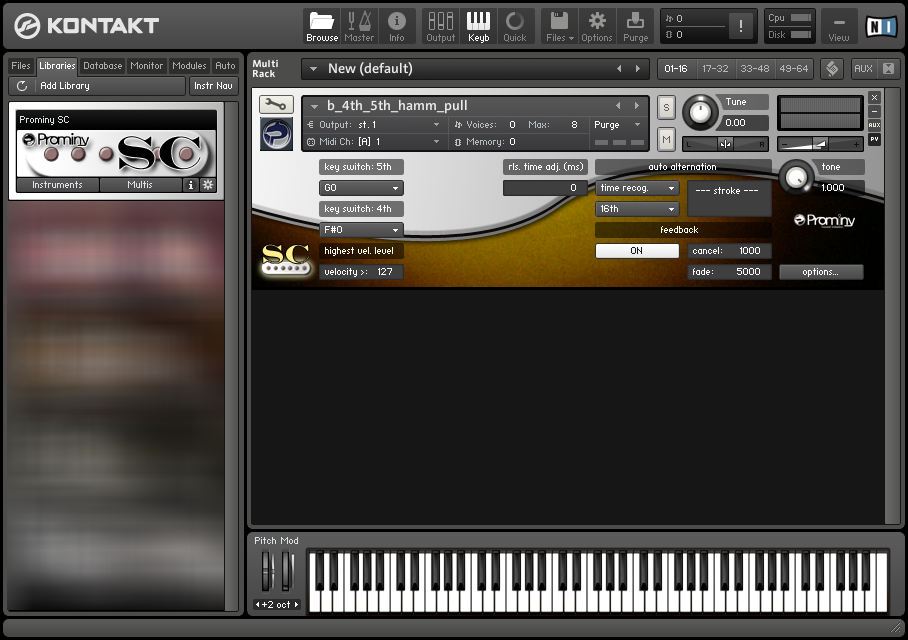Open the Multi Rack preset dropdown arrow

pos(313,69)
